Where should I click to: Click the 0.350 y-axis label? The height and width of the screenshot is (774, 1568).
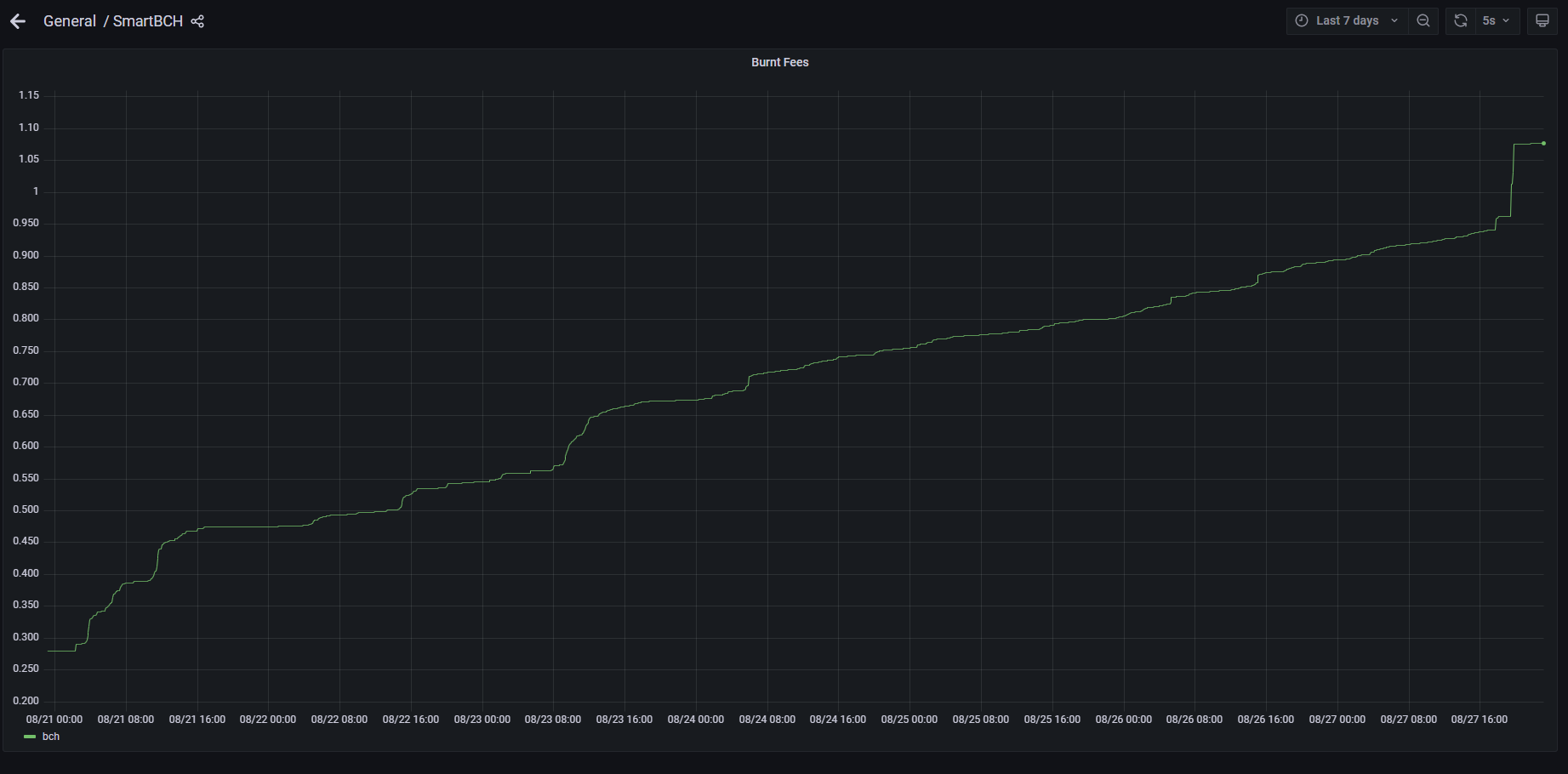pos(26,605)
